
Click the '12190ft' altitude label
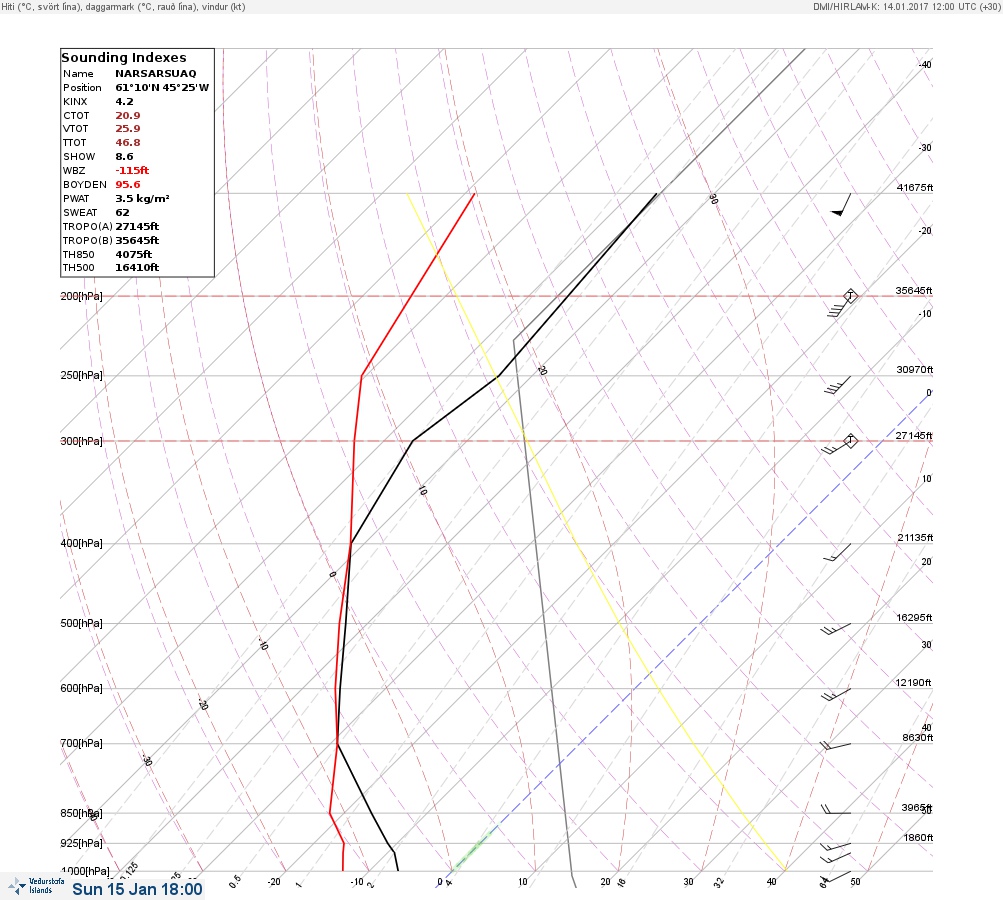click(x=913, y=683)
